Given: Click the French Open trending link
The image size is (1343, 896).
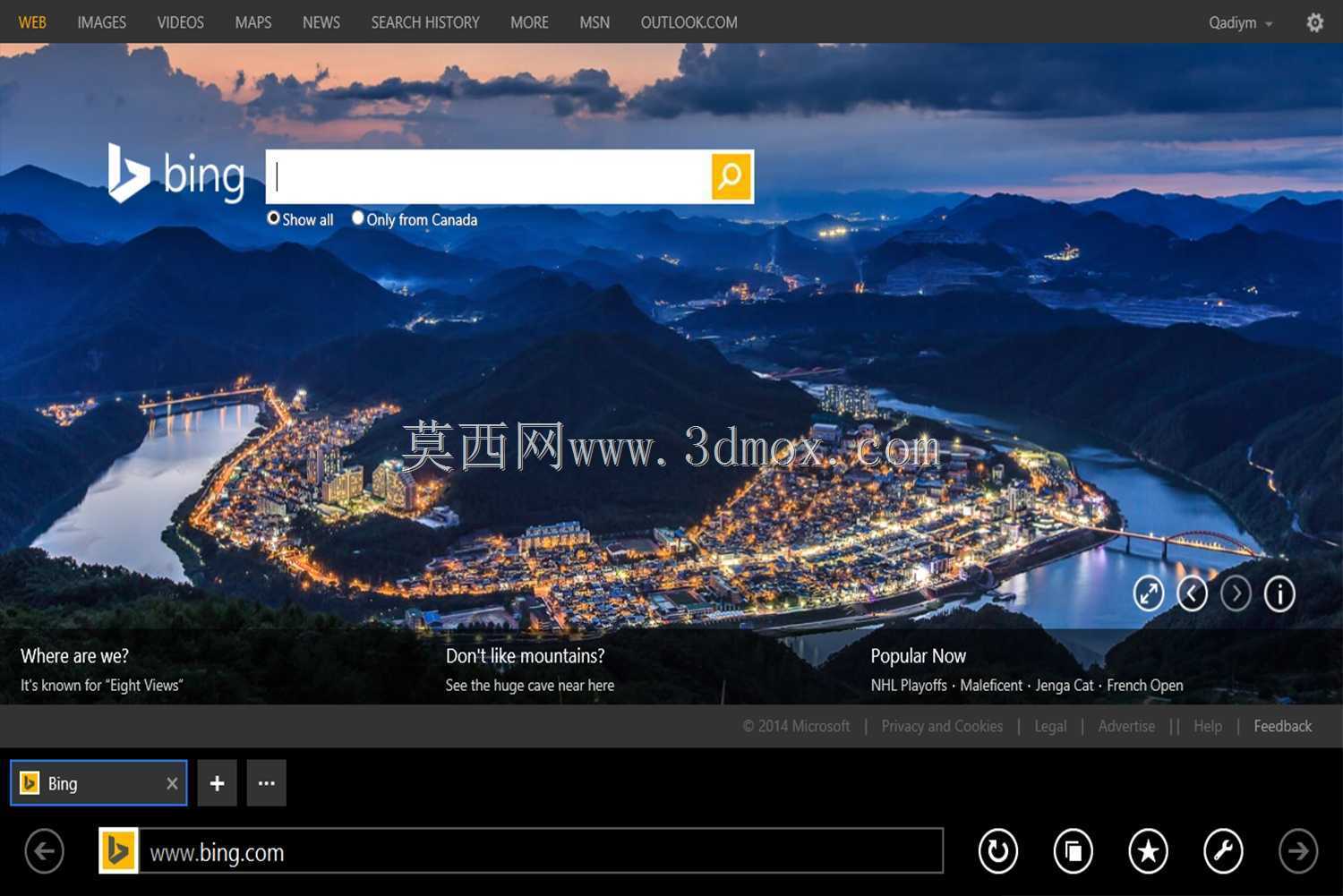Looking at the screenshot, I should tap(1145, 685).
